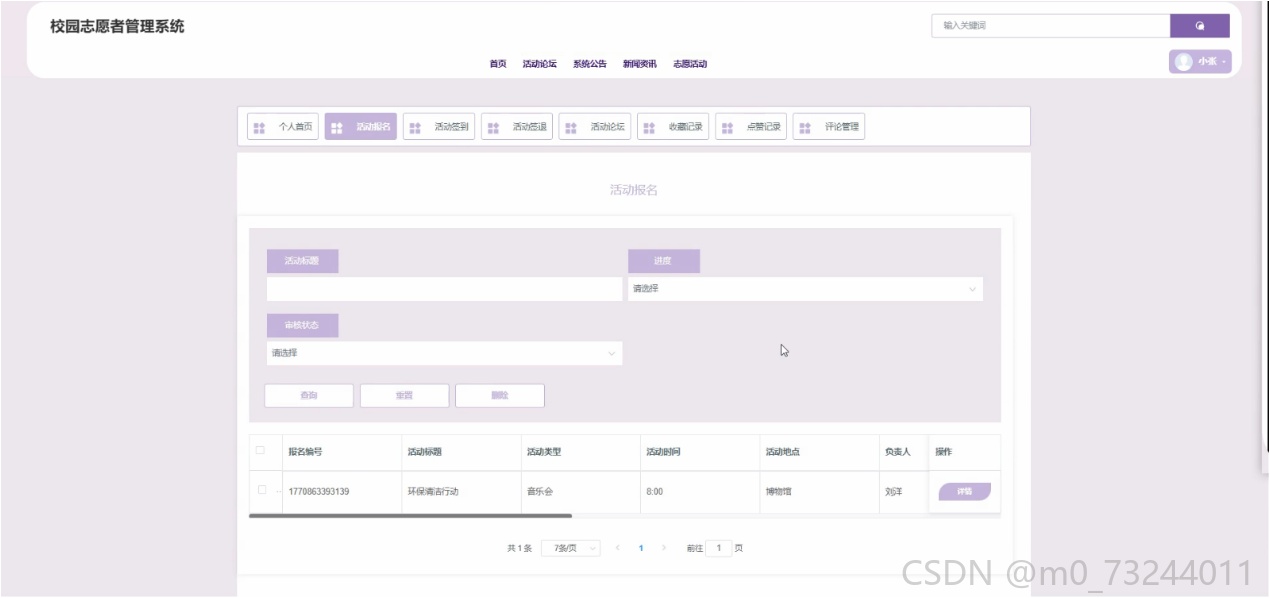The height and width of the screenshot is (598, 1270).
Task: Open 志愿活动 in the top navigation
Action: coord(690,64)
